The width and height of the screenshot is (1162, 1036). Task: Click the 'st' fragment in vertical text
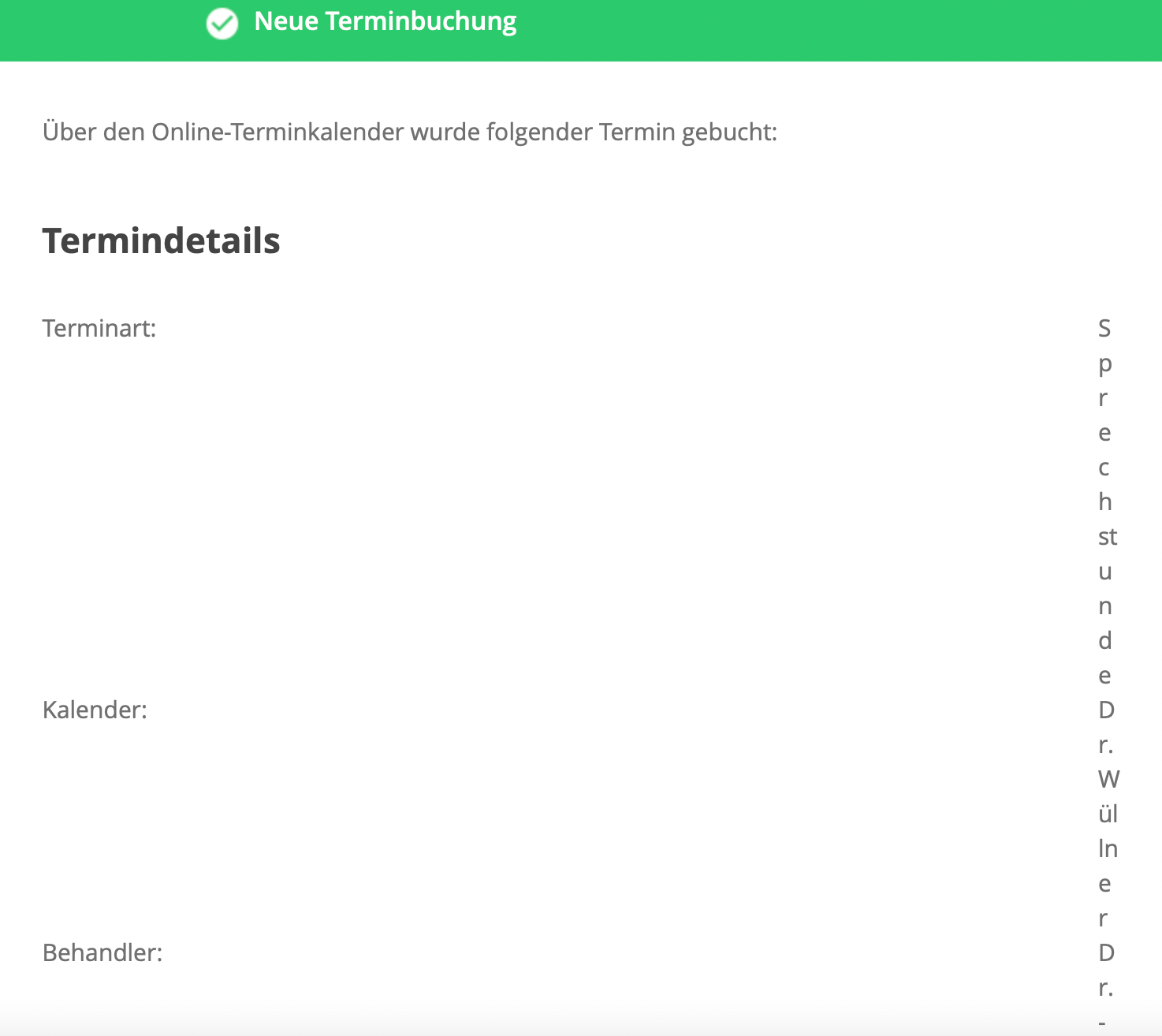[x=1108, y=537]
